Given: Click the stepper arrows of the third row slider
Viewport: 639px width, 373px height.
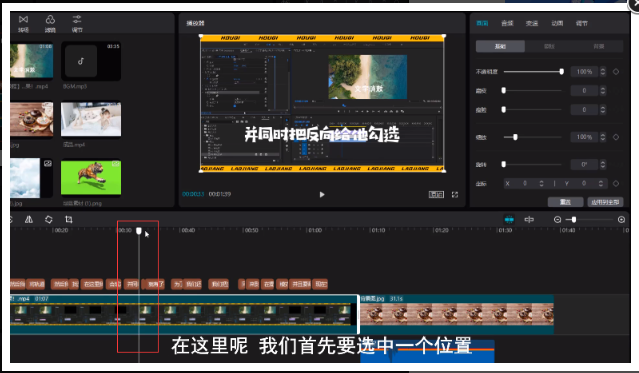Looking at the screenshot, I should click(603, 110).
